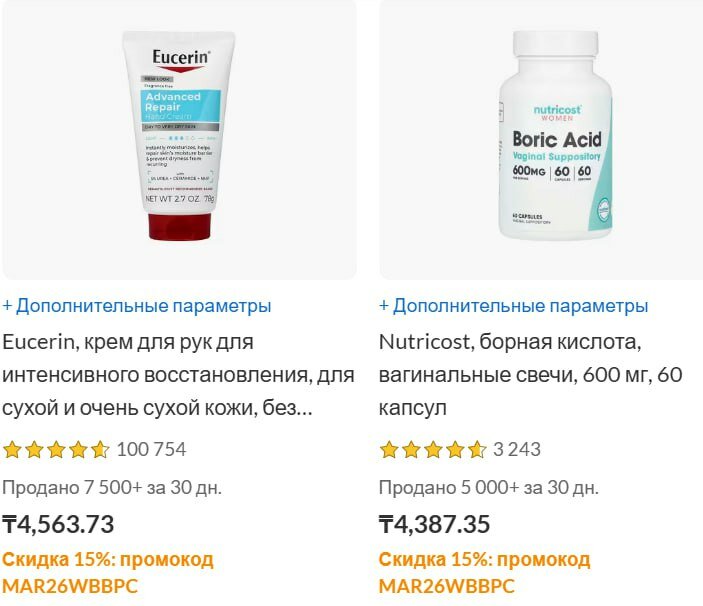The width and height of the screenshot is (703, 606).
Task: Select the Eucerin MAR26WBBPC promo discount text
Action: coord(108,573)
